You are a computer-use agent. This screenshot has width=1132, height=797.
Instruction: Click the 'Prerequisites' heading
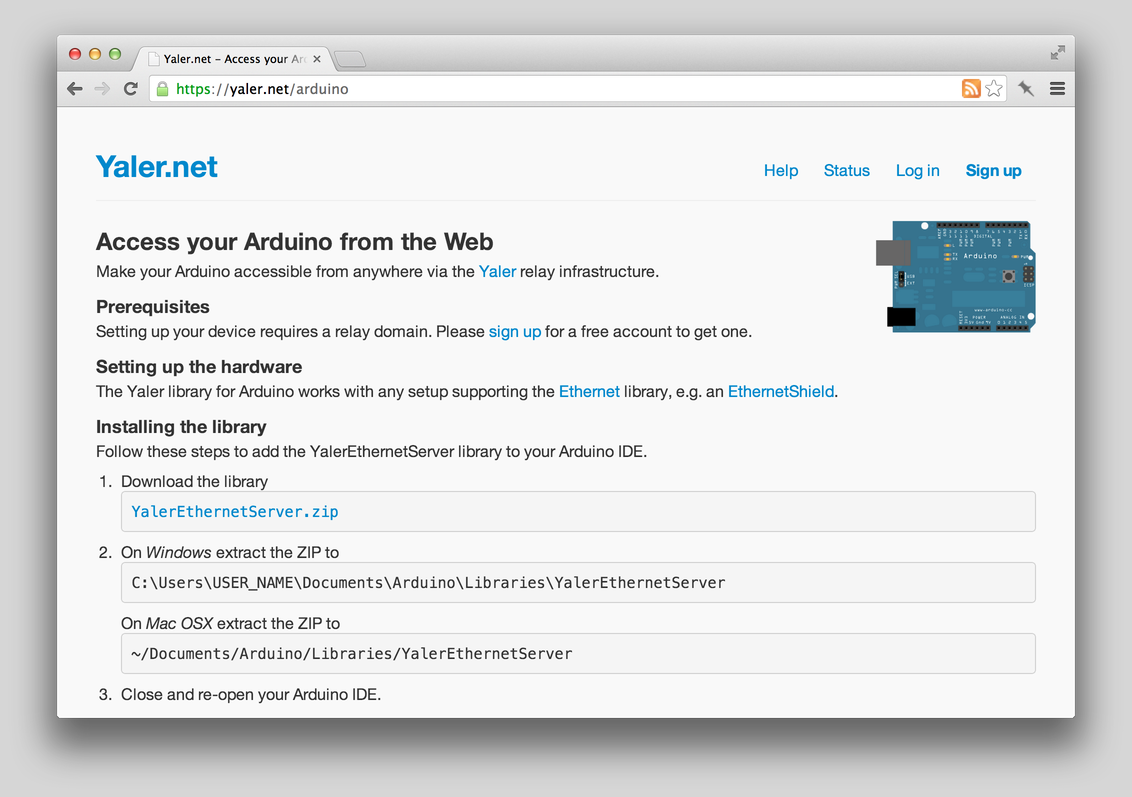(153, 307)
